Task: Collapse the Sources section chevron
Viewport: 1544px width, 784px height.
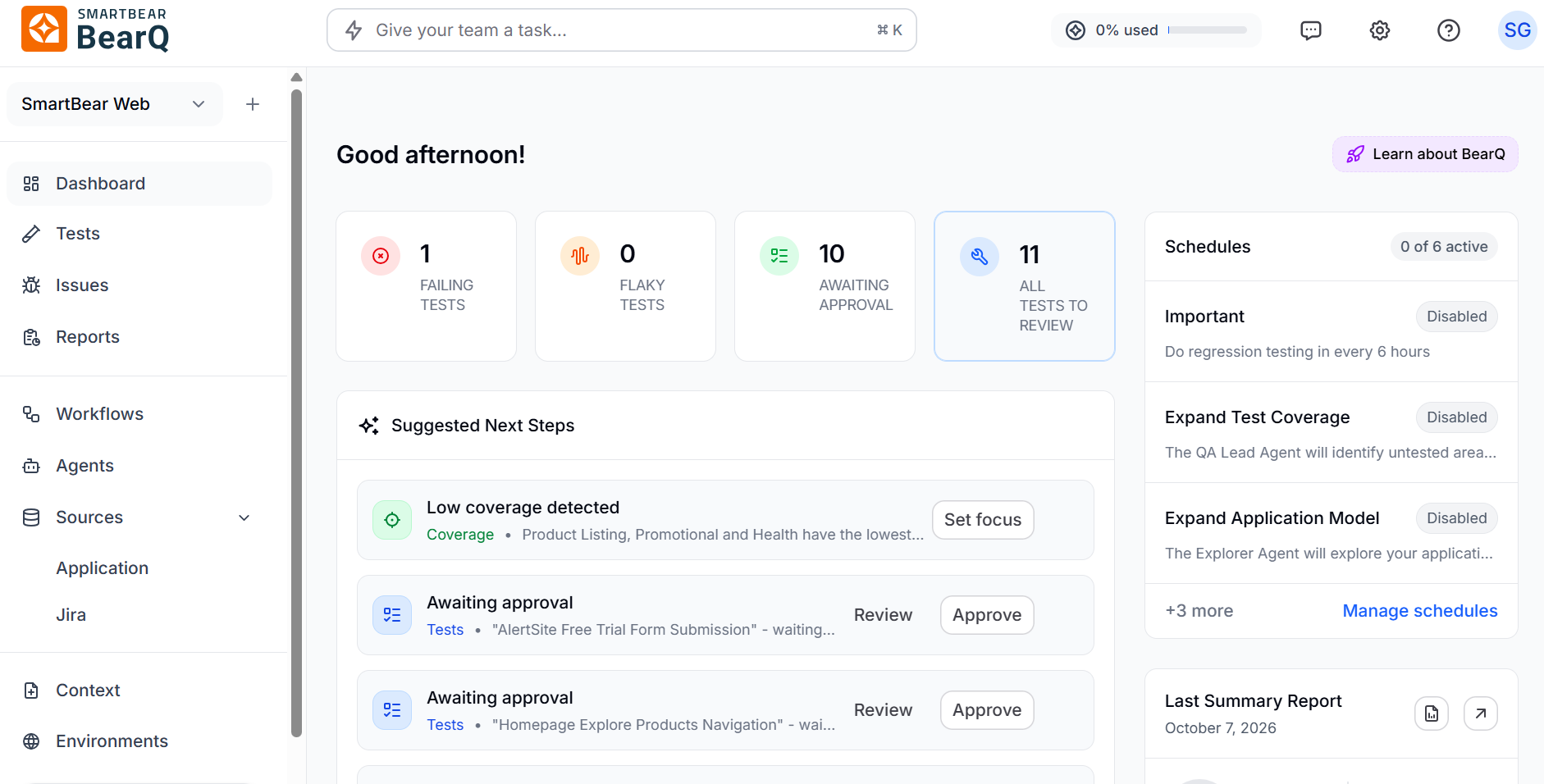Action: pos(244,517)
